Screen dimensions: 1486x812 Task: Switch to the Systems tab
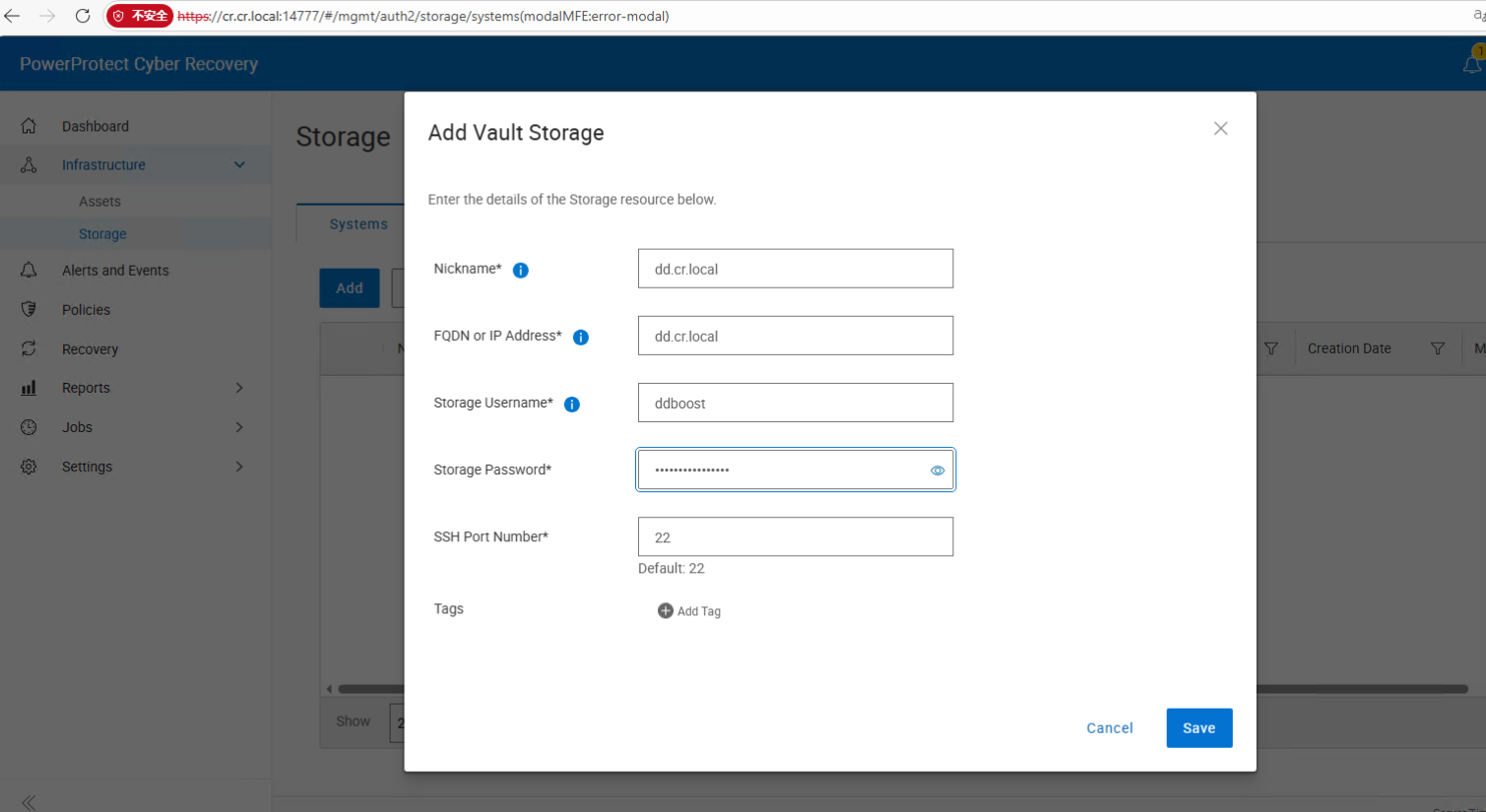coord(358,224)
